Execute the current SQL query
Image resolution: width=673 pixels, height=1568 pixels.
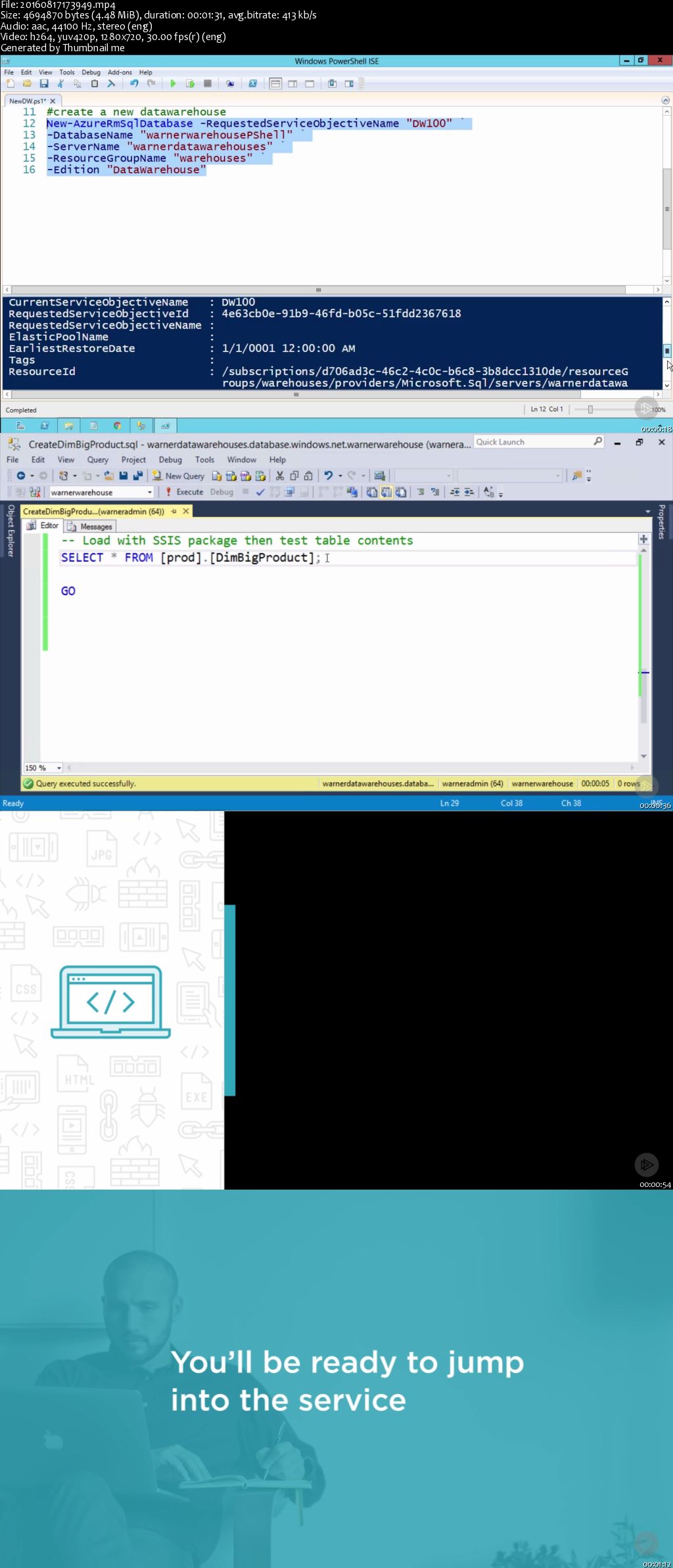pyautogui.click(x=184, y=492)
